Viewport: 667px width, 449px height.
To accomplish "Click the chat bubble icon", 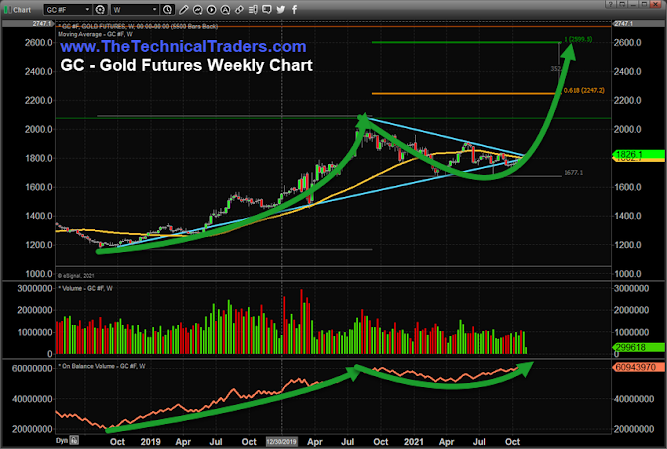I will pyautogui.click(x=267, y=9).
